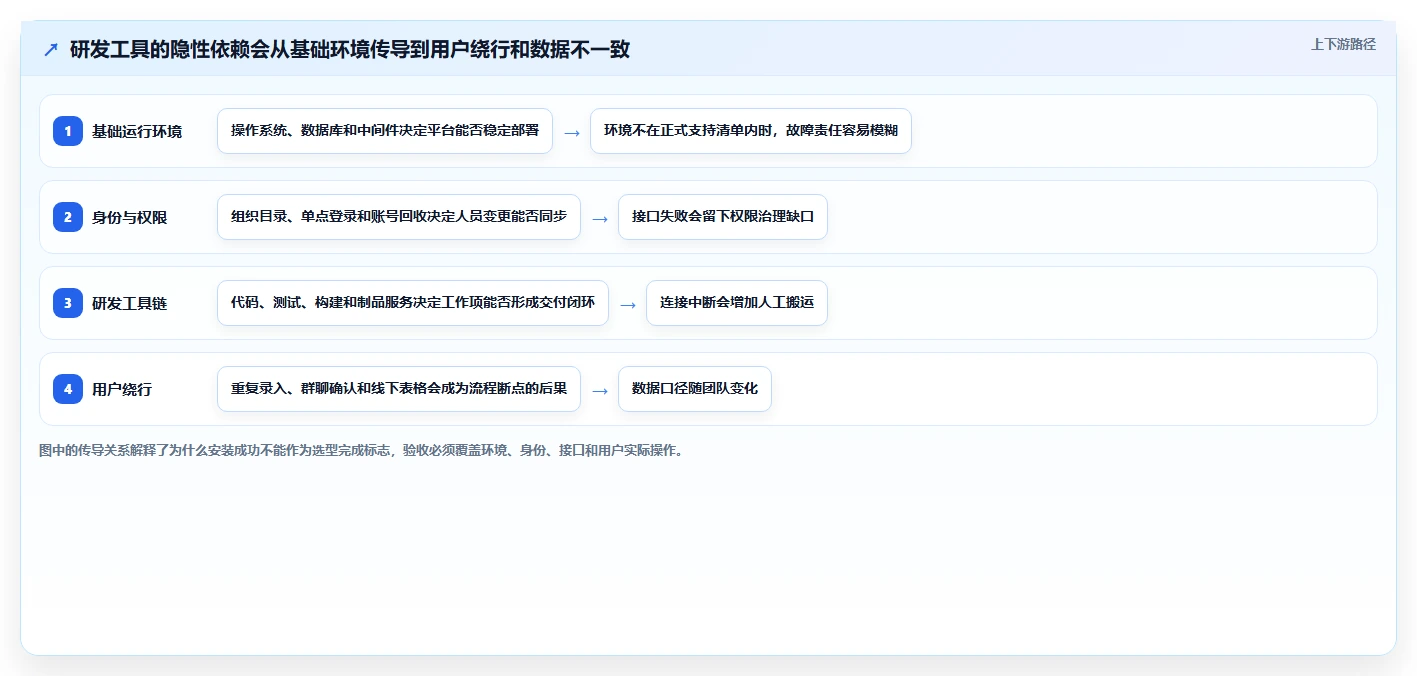Click the box 环境不在正式支持清单内时，故障责任容易模糊
The height and width of the screenshot is (676, 1417).
click(751, 131)
